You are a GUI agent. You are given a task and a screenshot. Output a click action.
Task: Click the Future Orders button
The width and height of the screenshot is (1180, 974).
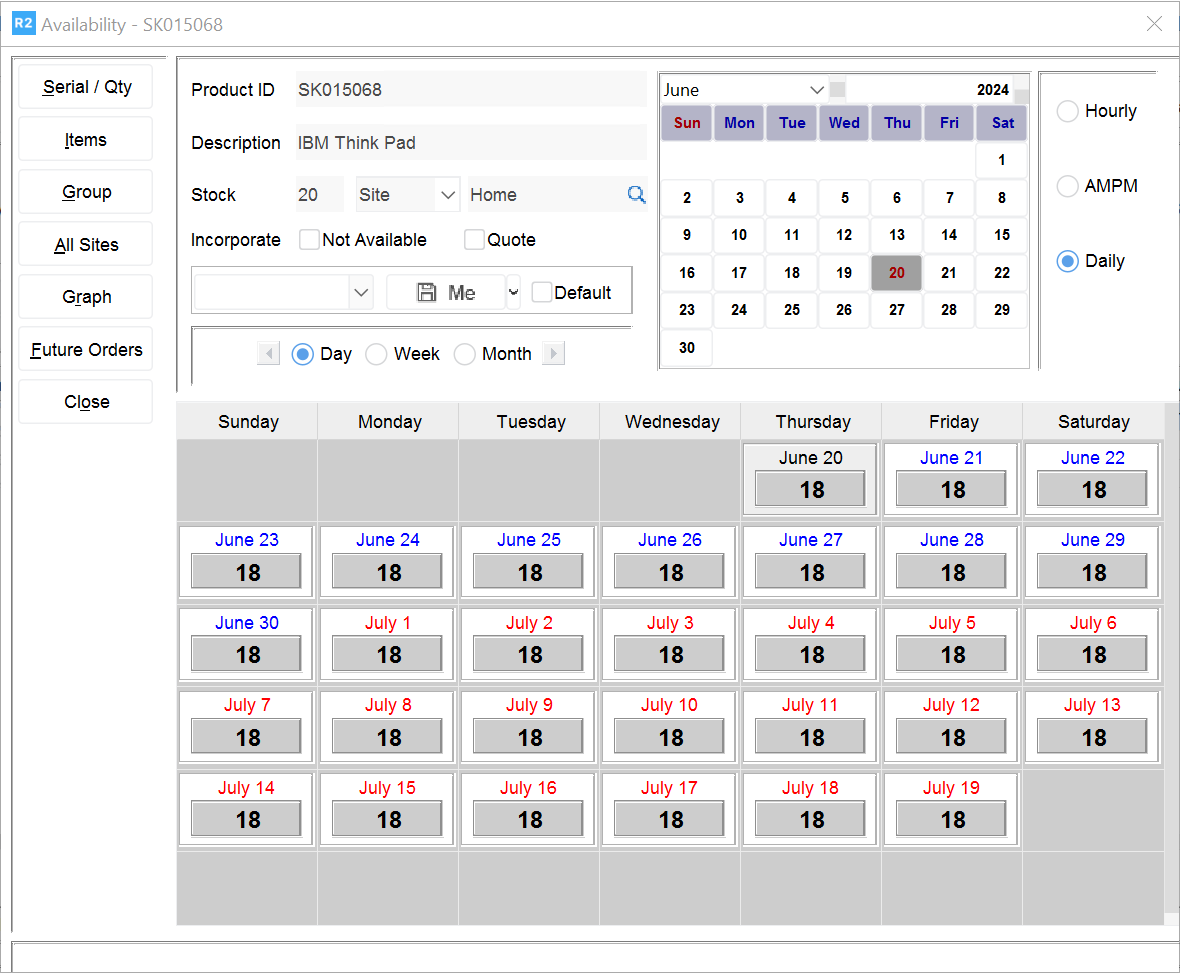tap(86, 350)
